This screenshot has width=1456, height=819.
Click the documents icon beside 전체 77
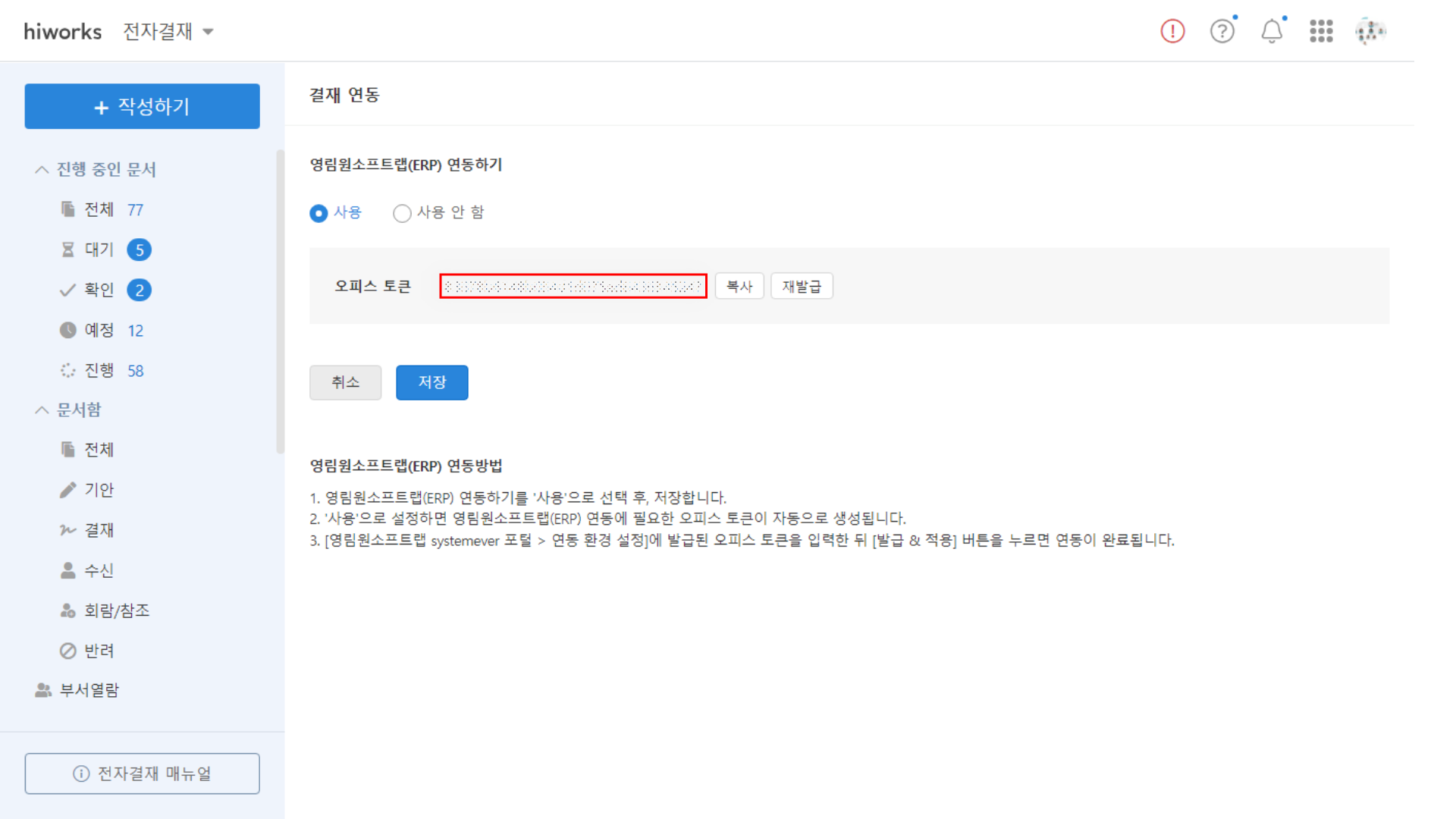coord(68,209)
